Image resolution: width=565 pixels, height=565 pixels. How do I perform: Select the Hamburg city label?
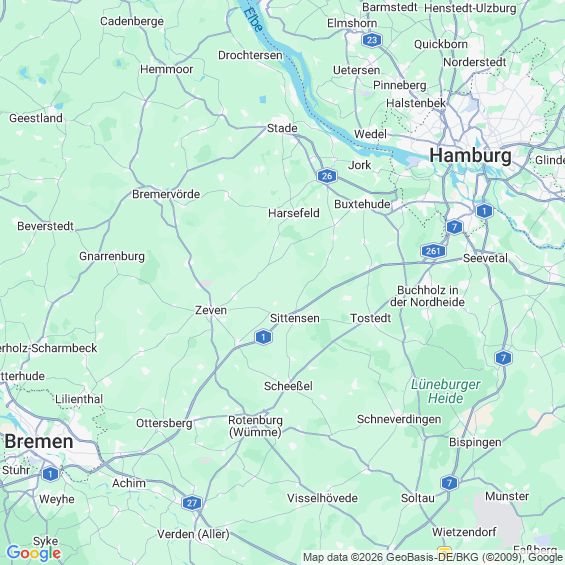point(470,156)
